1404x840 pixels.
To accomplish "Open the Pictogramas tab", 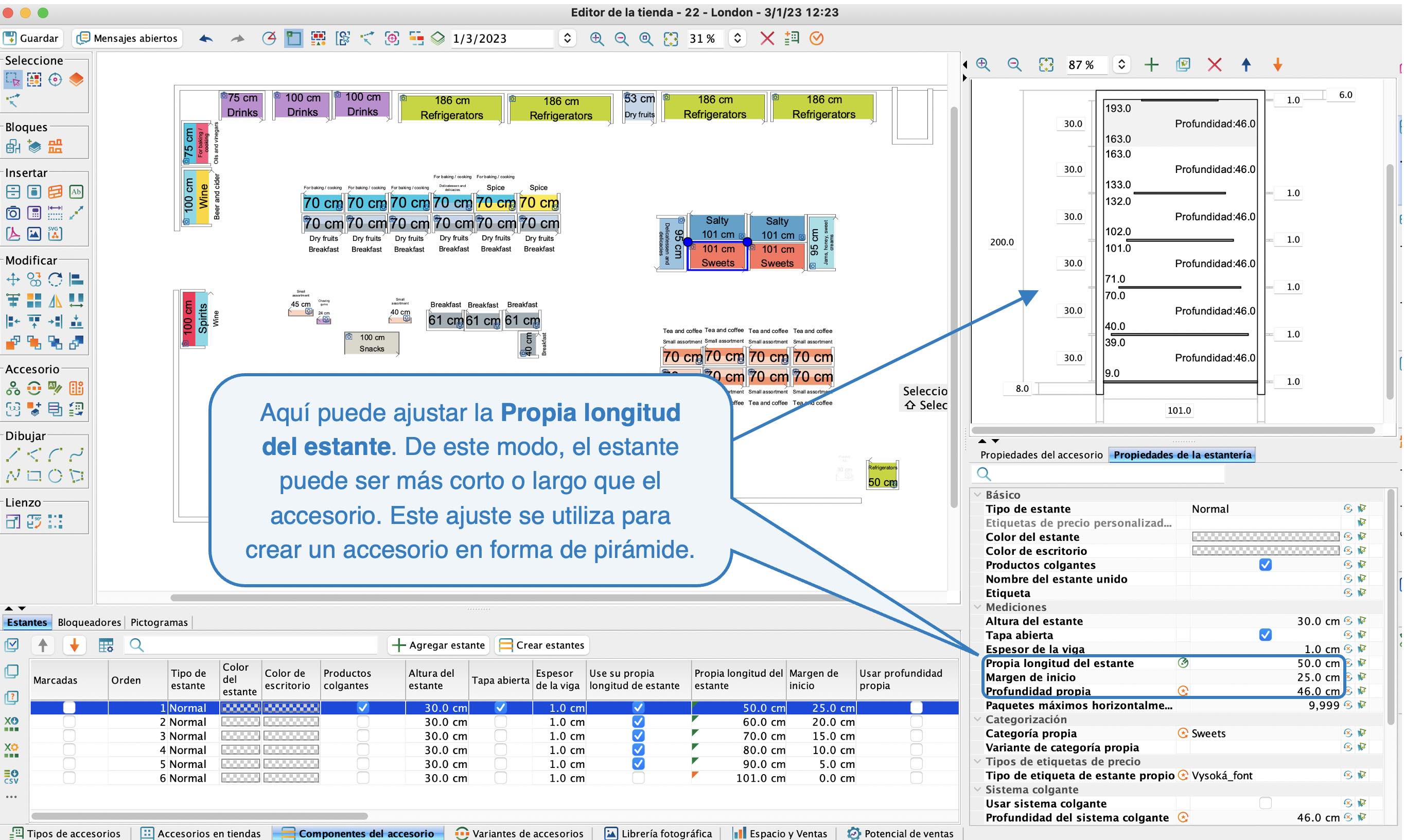I will (159, 622).
